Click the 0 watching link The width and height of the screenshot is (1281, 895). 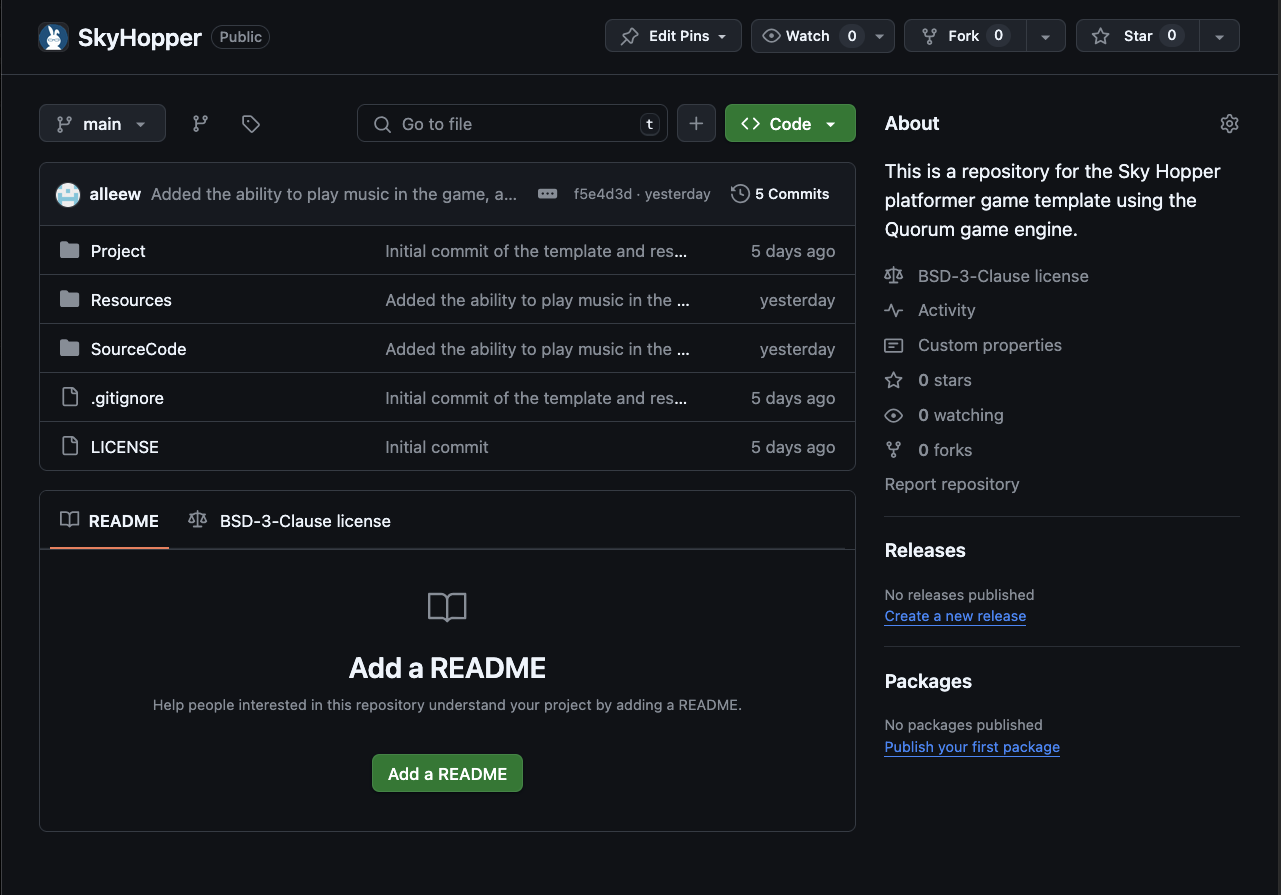[x=961, y=415]
